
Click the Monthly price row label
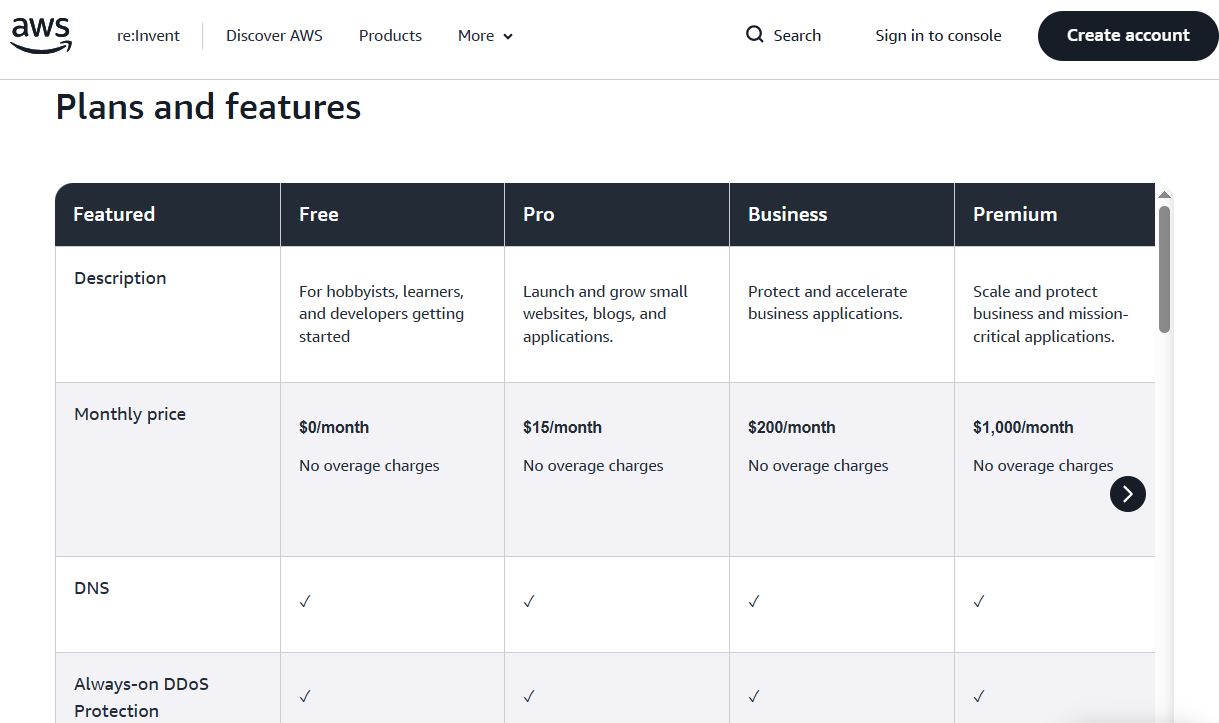tap(129, 413)
